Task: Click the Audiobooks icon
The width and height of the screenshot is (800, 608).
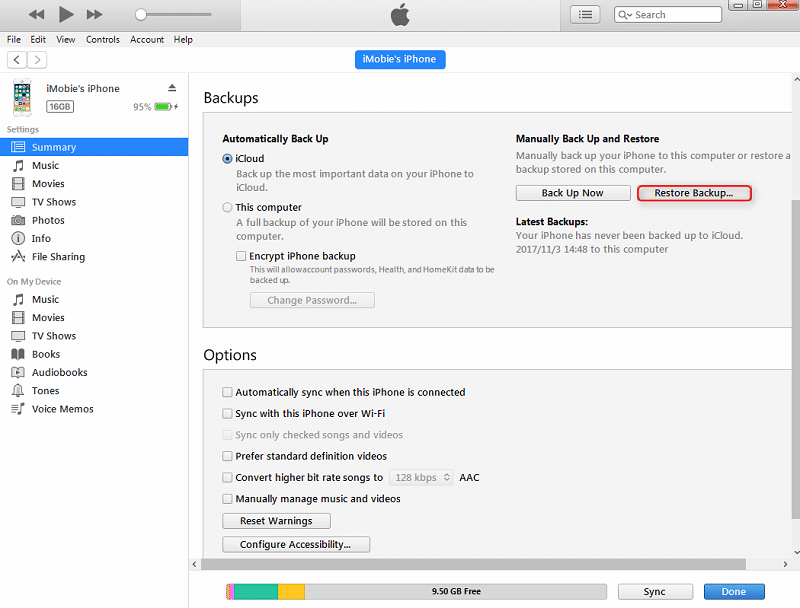Action: point(18,372)
